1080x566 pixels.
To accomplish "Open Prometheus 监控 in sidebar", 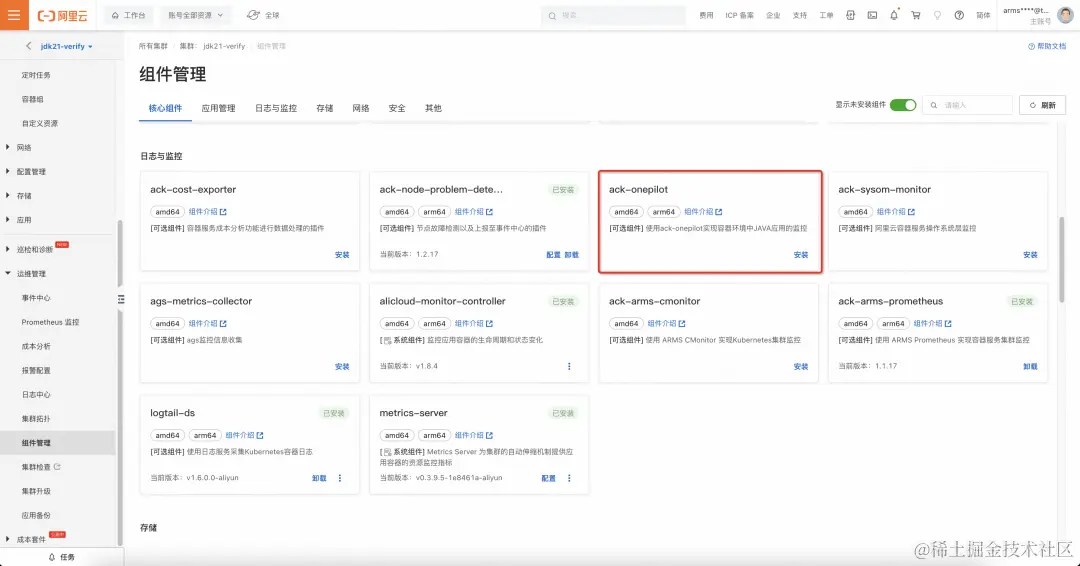I will (50, 322).
